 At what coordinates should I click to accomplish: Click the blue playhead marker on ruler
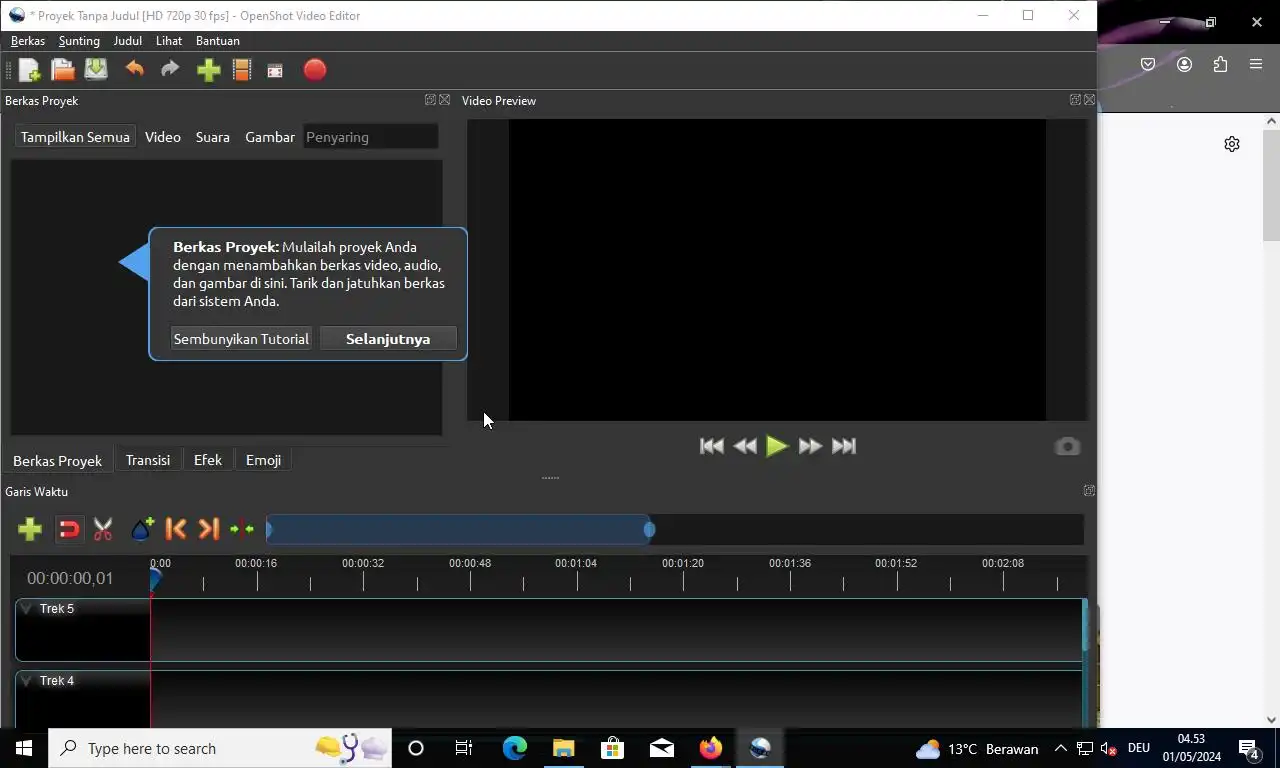[155, 578]
